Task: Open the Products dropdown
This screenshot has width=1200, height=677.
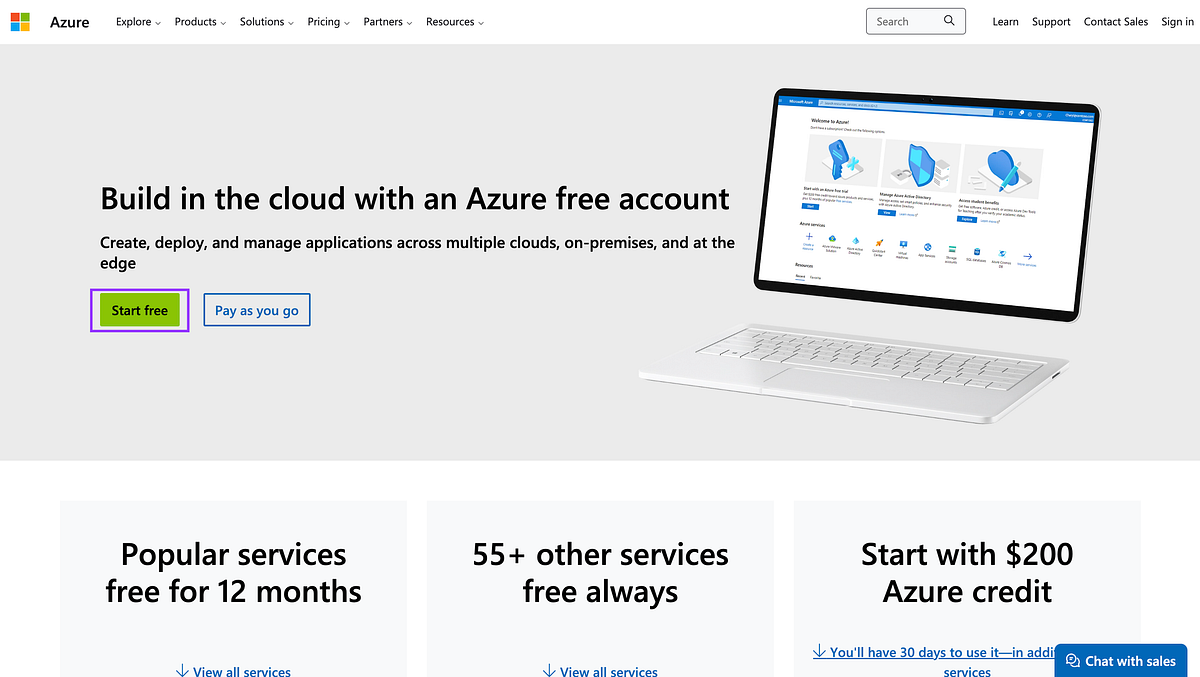Action: coord(199,21)
